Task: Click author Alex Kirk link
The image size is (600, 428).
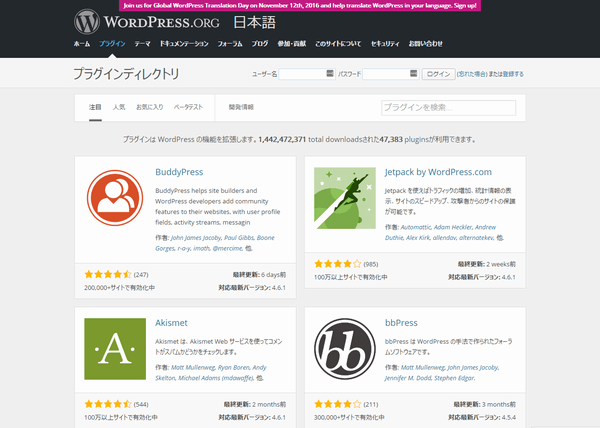Action: click(418, 238)
